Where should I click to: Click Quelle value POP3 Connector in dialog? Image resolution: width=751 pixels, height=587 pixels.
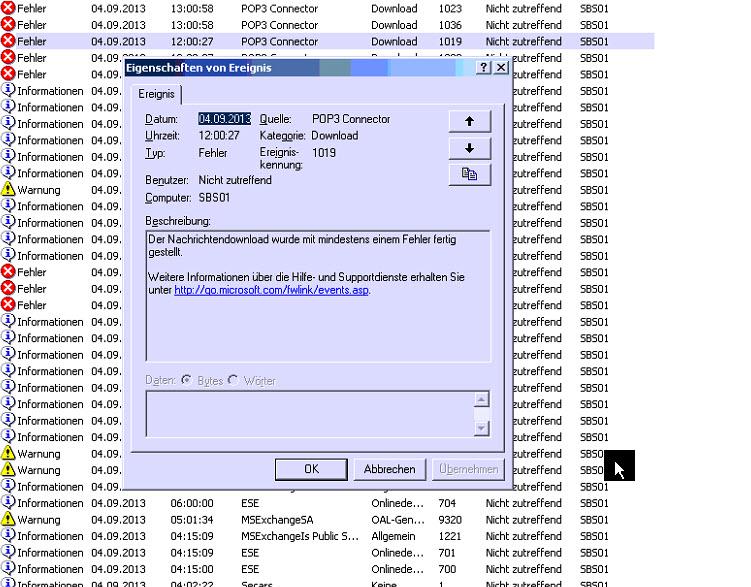click(x=351, y=119)
